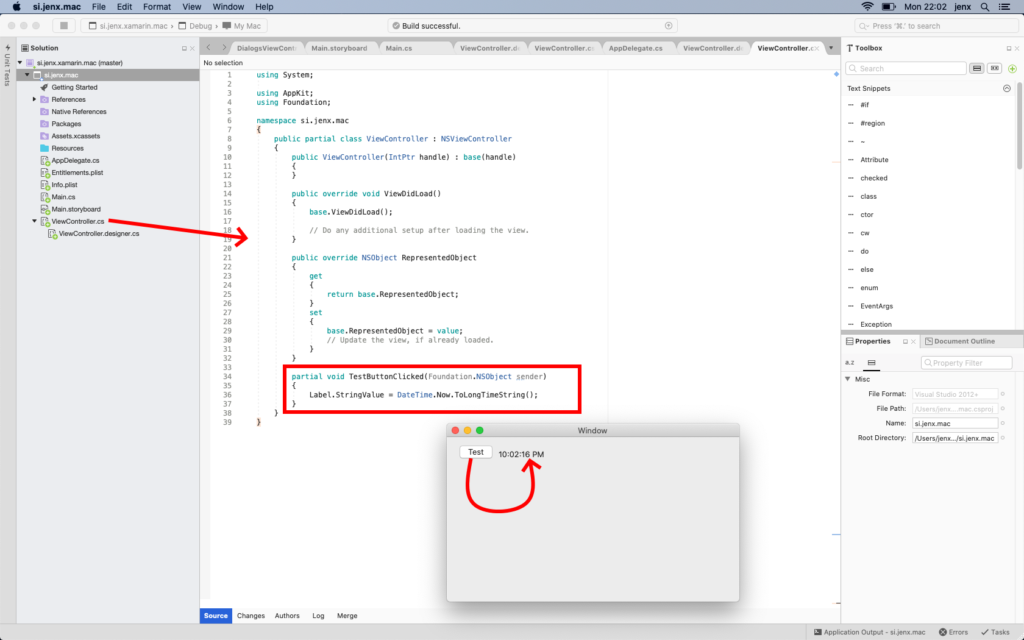
Task: Expand the References folder in Solution tree
Action: pyautogui.click(x=34, y=99)
